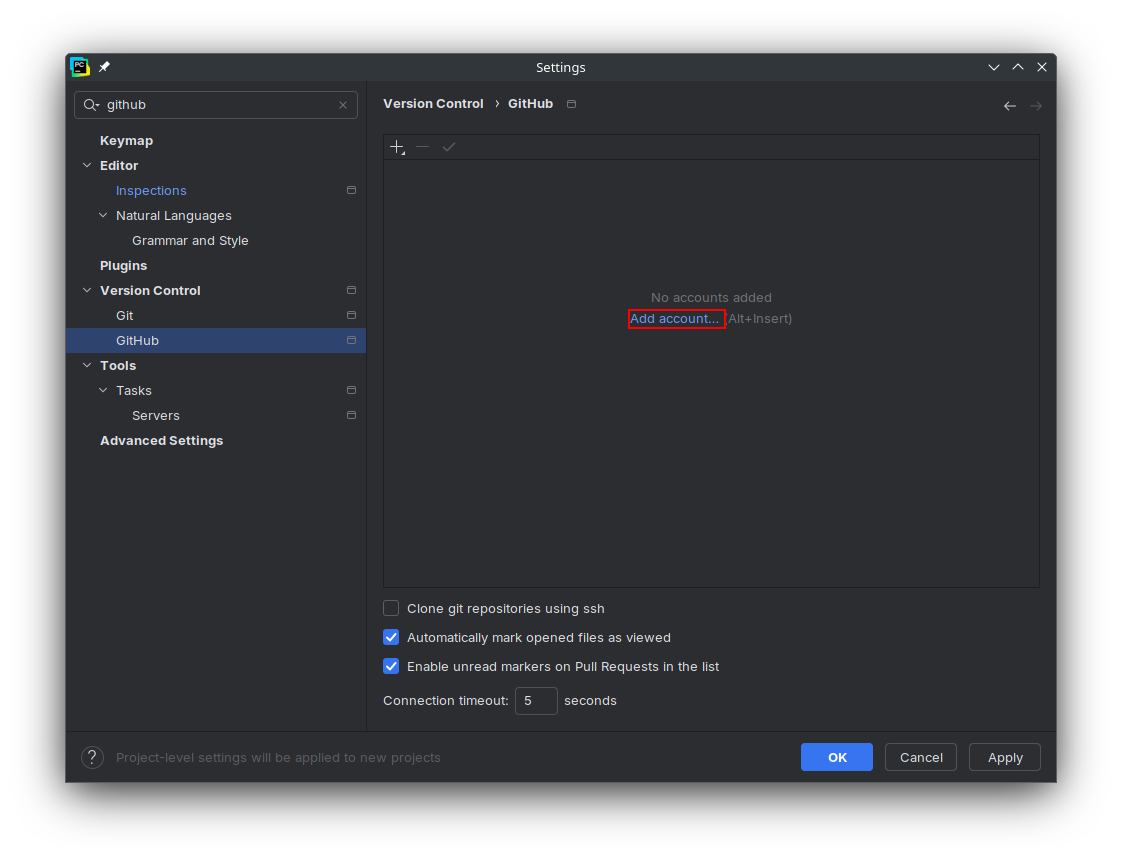Disable unread markers on Pull Requests checkbox
Image resolution: width=1122 pixels, height=860 pixels.
pyautogui.click(x=391, y=666)
